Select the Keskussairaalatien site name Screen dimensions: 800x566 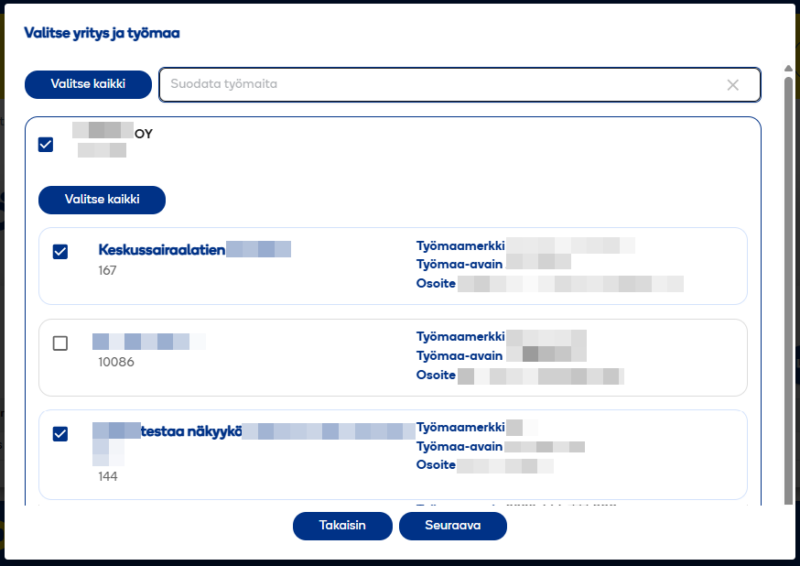tap(162, 250)
